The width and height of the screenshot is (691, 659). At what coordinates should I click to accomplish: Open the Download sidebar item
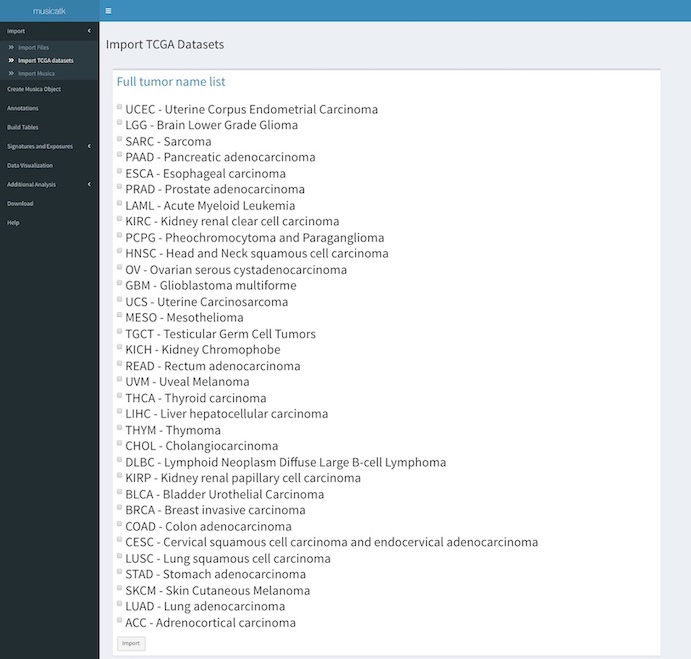pyautogui.click(x=20, y=203)
